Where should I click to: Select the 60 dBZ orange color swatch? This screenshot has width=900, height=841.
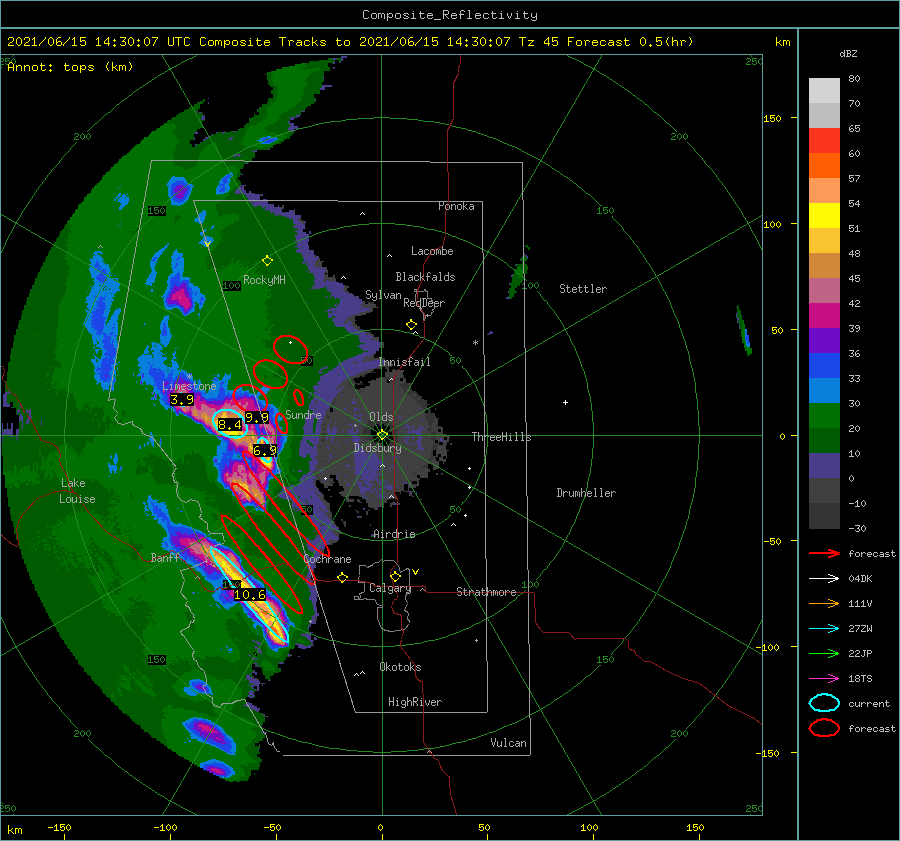pyautogui.click(x=824, y=165)
